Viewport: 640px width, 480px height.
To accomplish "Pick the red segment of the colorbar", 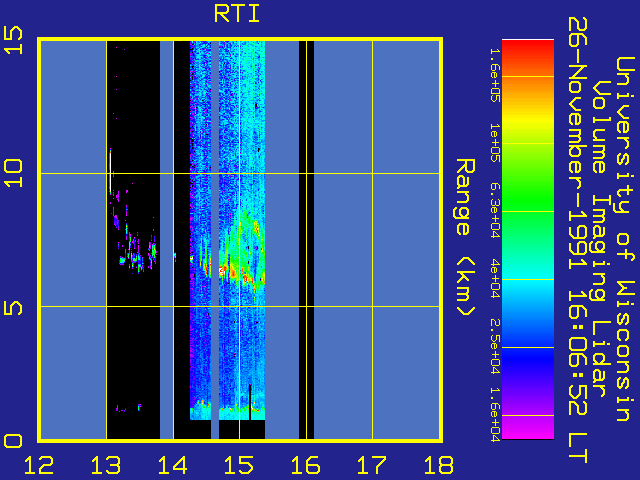I will (528, 51).
